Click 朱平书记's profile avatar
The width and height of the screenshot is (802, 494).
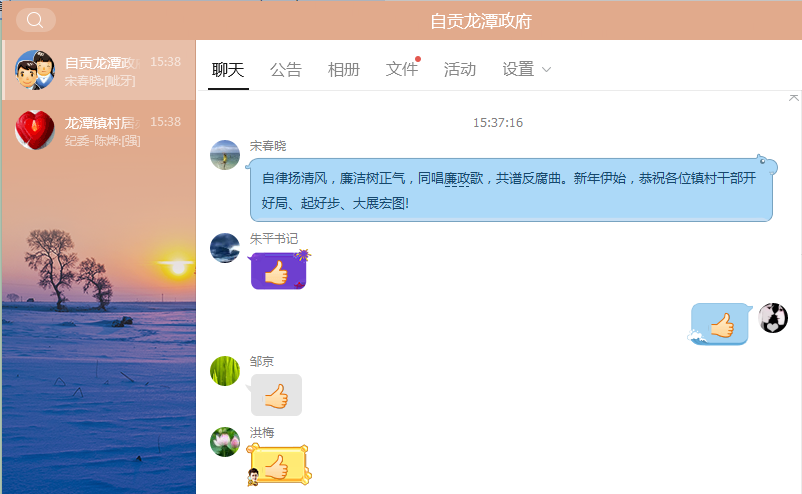(x=225, y=248)
